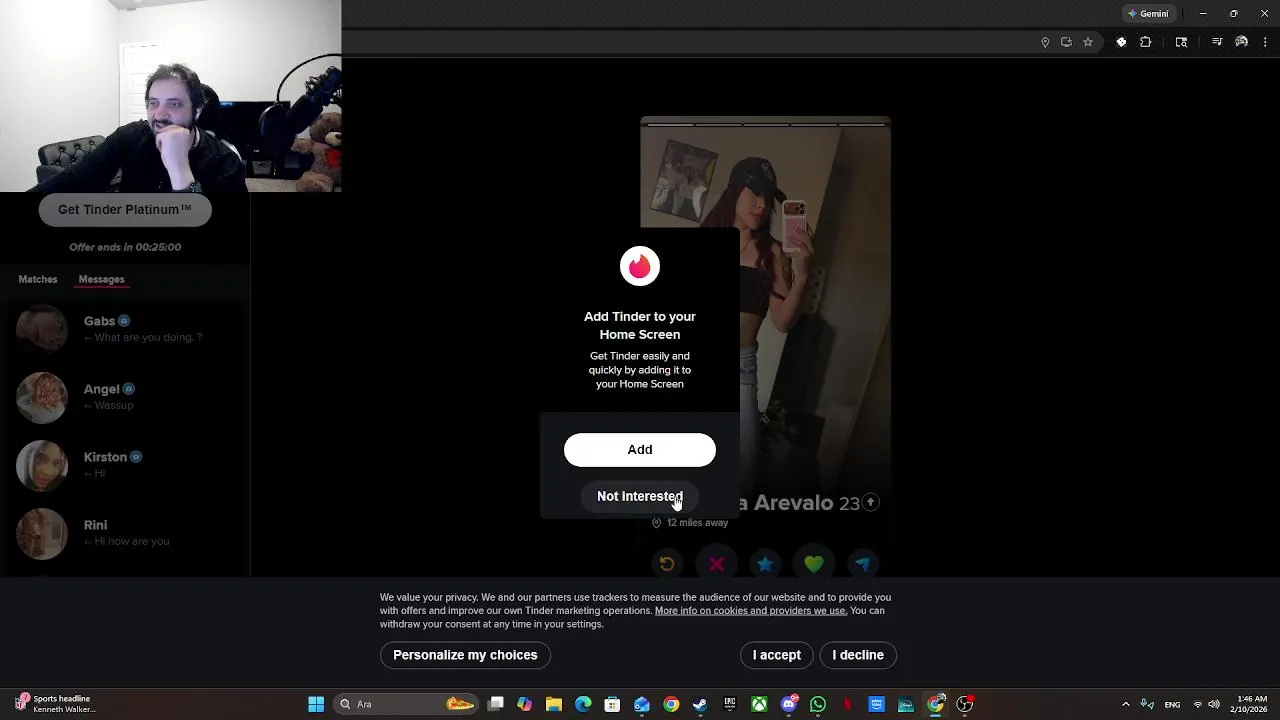Click ENG language indicator
This screenshot has height=720, width=1280.
[1172, 704]
